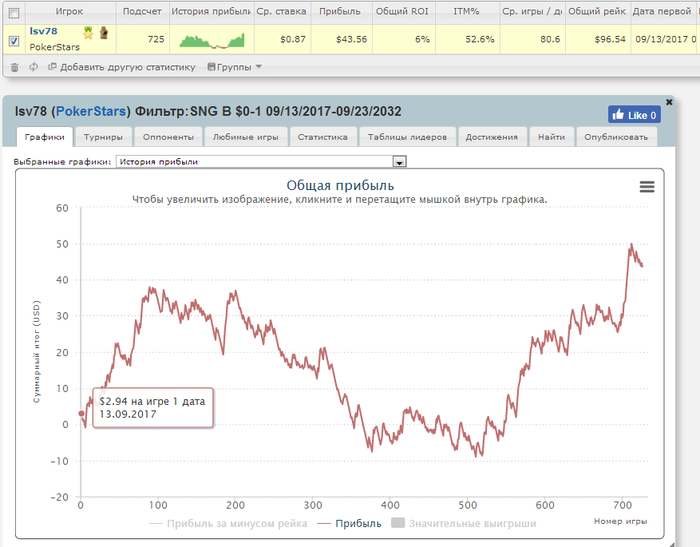The image size is (700, 547).
Task: Sort by the Ср. ставка column header
Action: coord(282,12)
